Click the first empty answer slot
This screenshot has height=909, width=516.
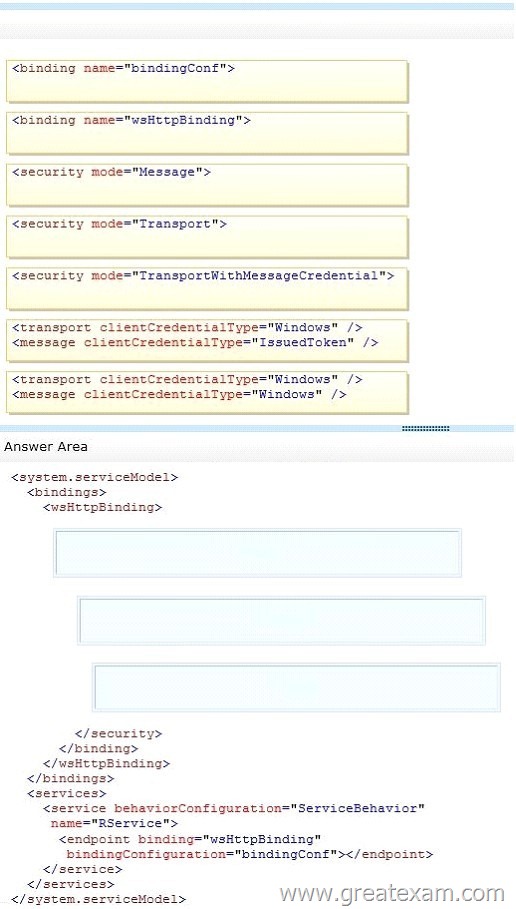pos(257,552)
